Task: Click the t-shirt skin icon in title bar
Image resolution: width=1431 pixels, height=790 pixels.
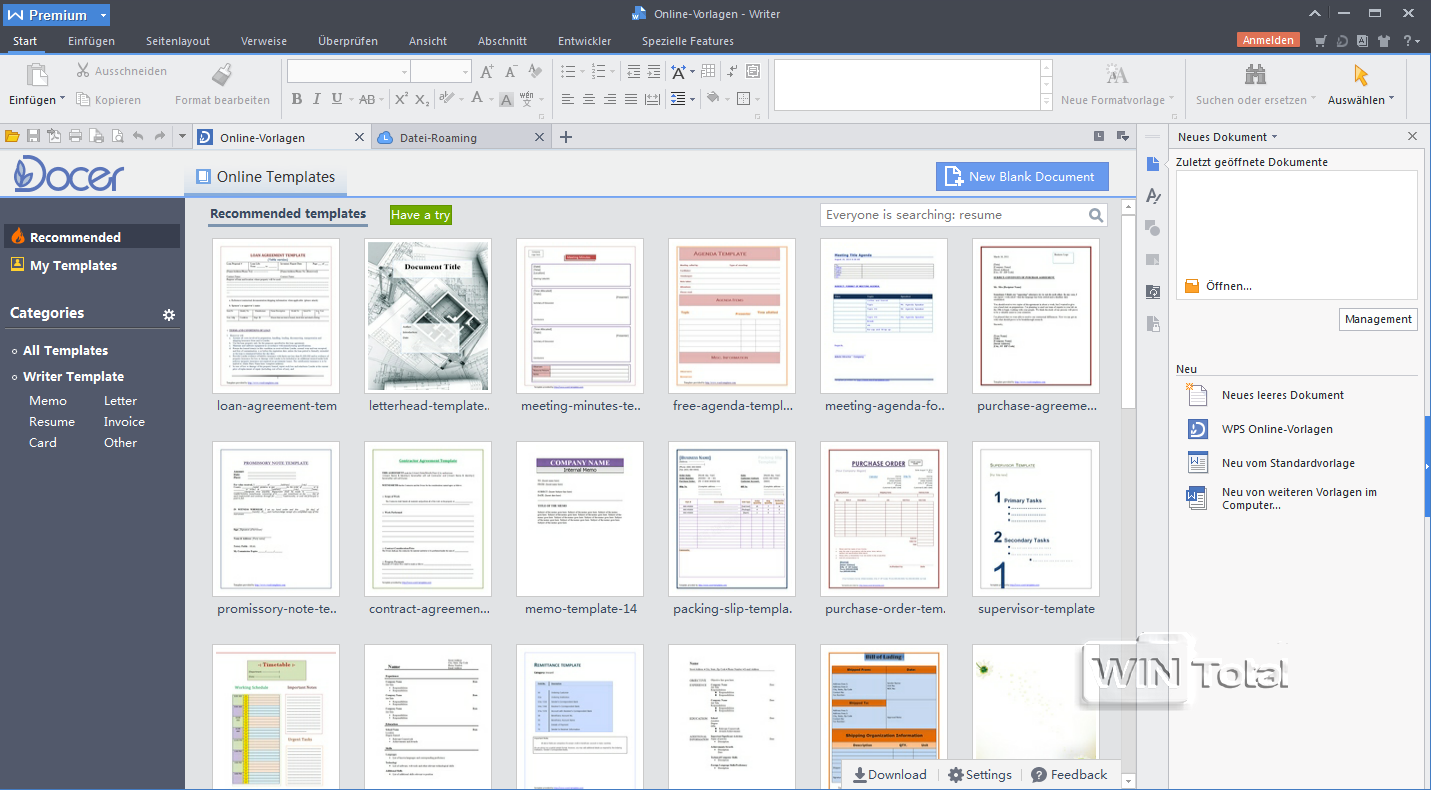Action: tap(1383, 41)
